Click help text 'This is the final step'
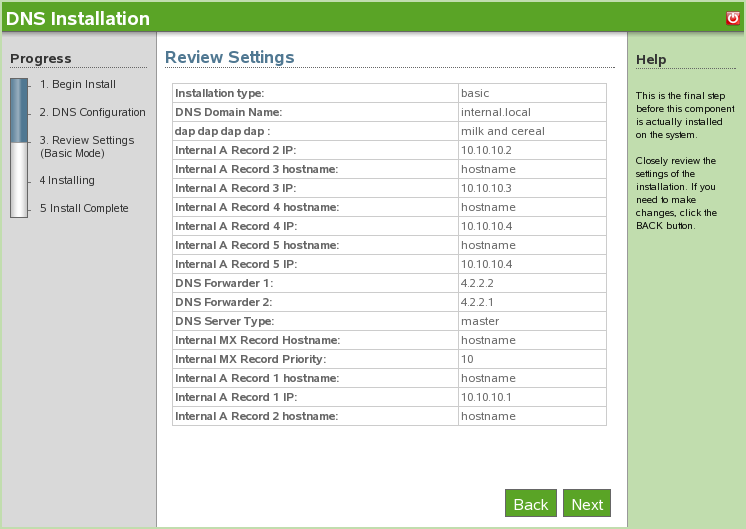746x529 pixels. (x=680, y=96)
